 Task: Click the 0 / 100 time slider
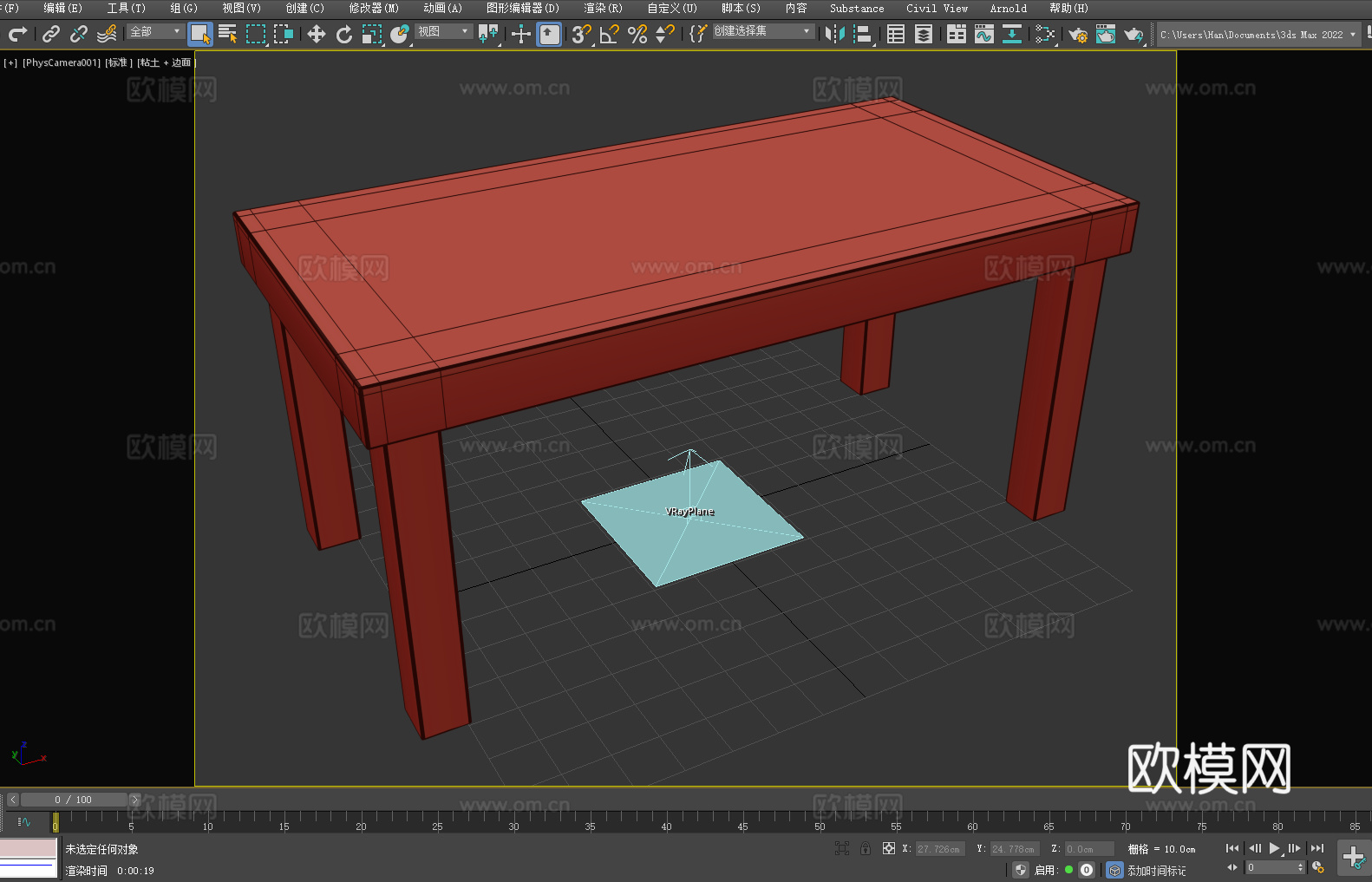[x=74, y=800]
